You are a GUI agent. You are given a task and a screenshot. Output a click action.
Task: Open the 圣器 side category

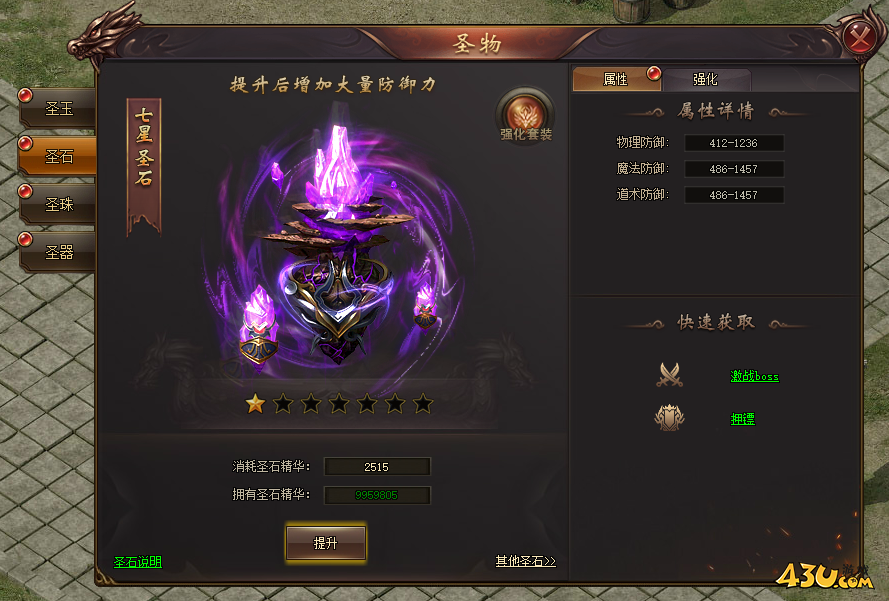[x=58, y=252]
